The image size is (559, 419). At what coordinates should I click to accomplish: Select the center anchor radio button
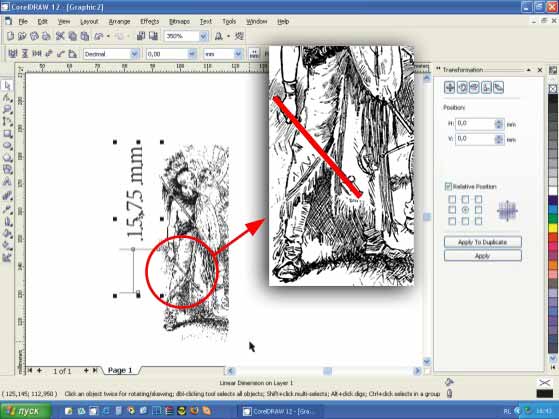[465, 210]
